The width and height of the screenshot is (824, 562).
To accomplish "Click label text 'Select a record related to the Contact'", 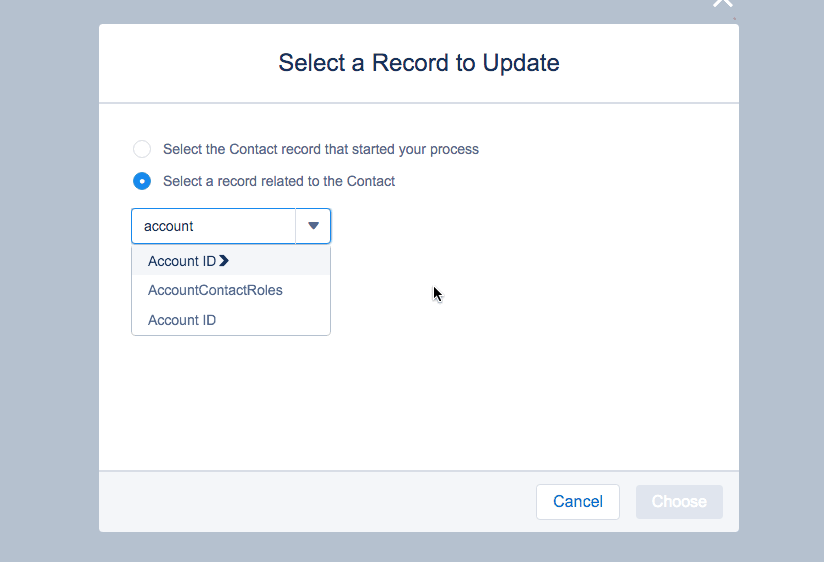I will click(x=278, y=181).
